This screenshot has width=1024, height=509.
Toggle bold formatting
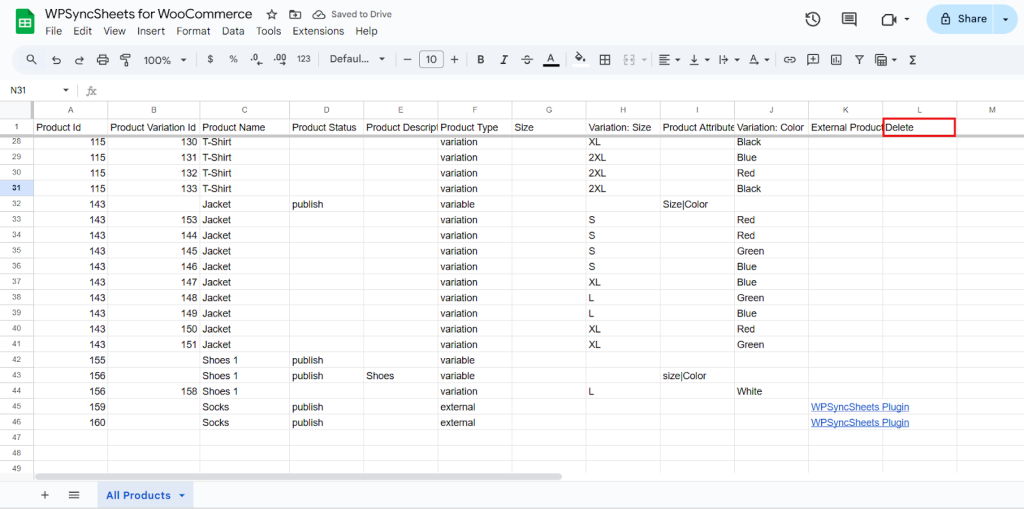pyautogui.click(x=481, y=59)
